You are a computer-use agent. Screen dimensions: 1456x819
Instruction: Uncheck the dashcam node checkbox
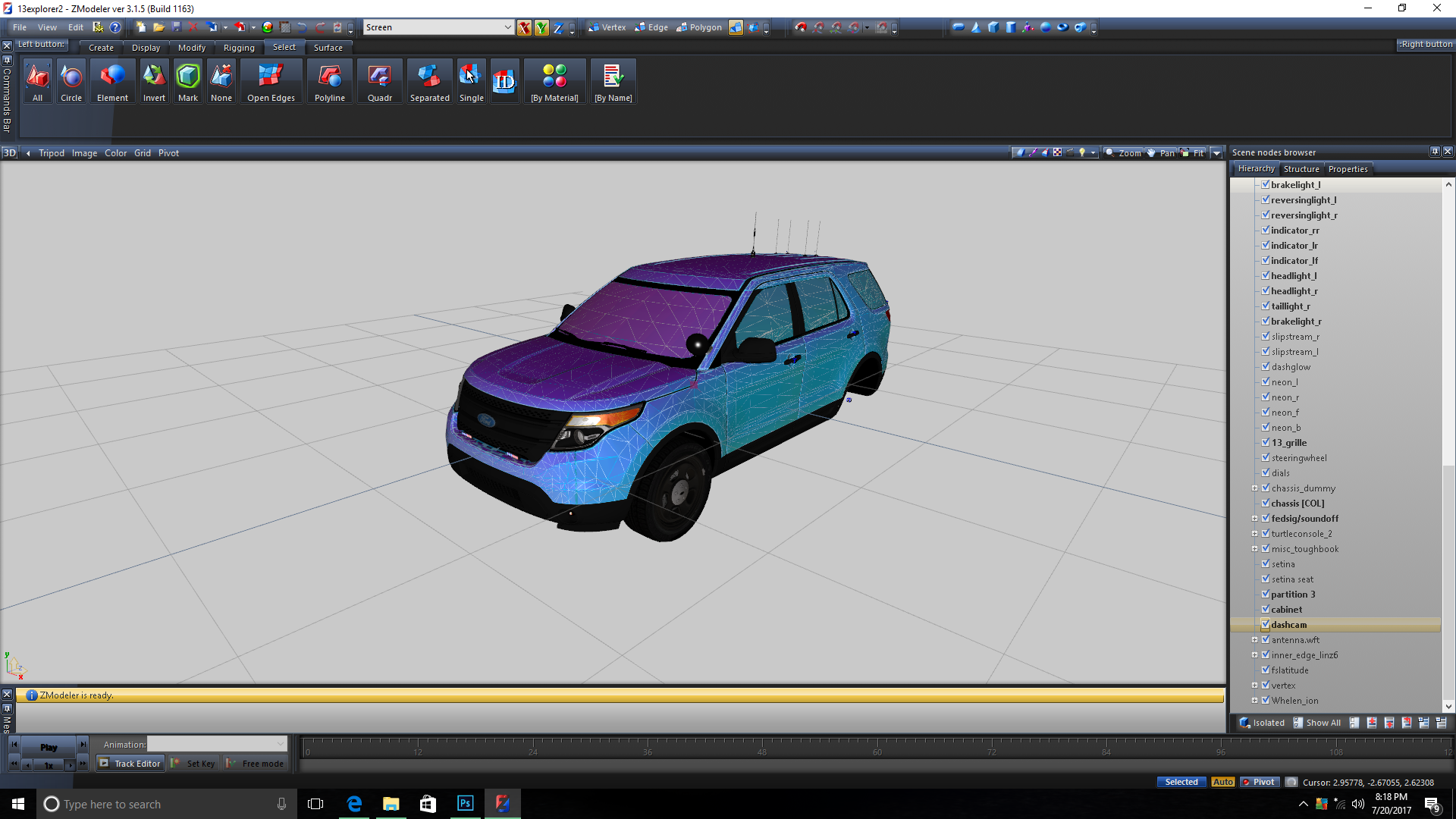tap(1266, 624)
